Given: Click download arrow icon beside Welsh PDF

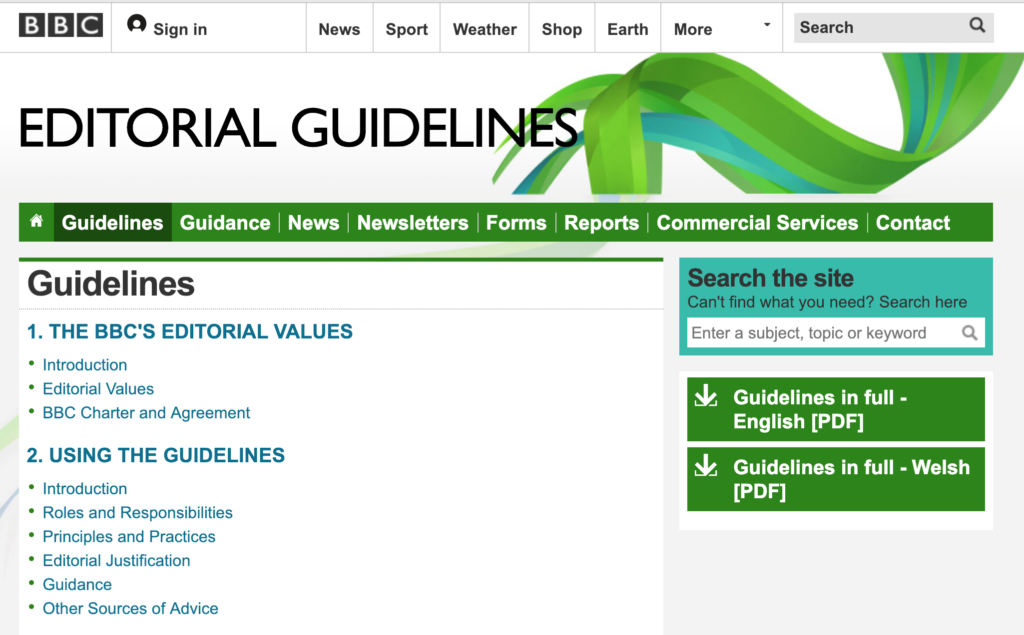Looking at the screenshot, I should pos(706,466).
